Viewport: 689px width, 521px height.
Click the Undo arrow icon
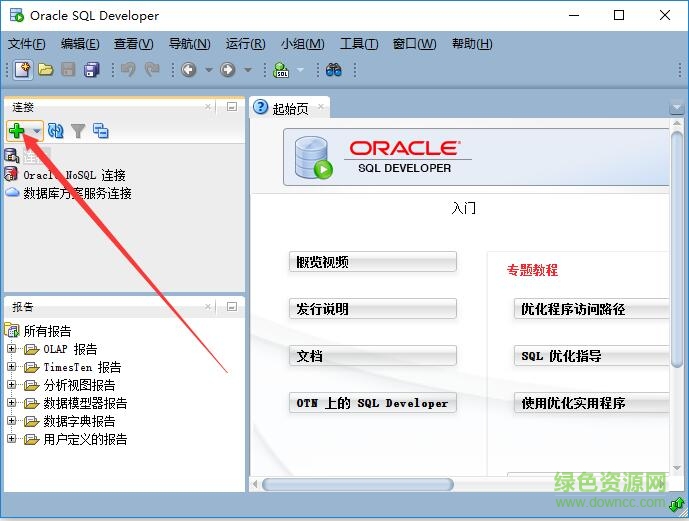[128, 69]
